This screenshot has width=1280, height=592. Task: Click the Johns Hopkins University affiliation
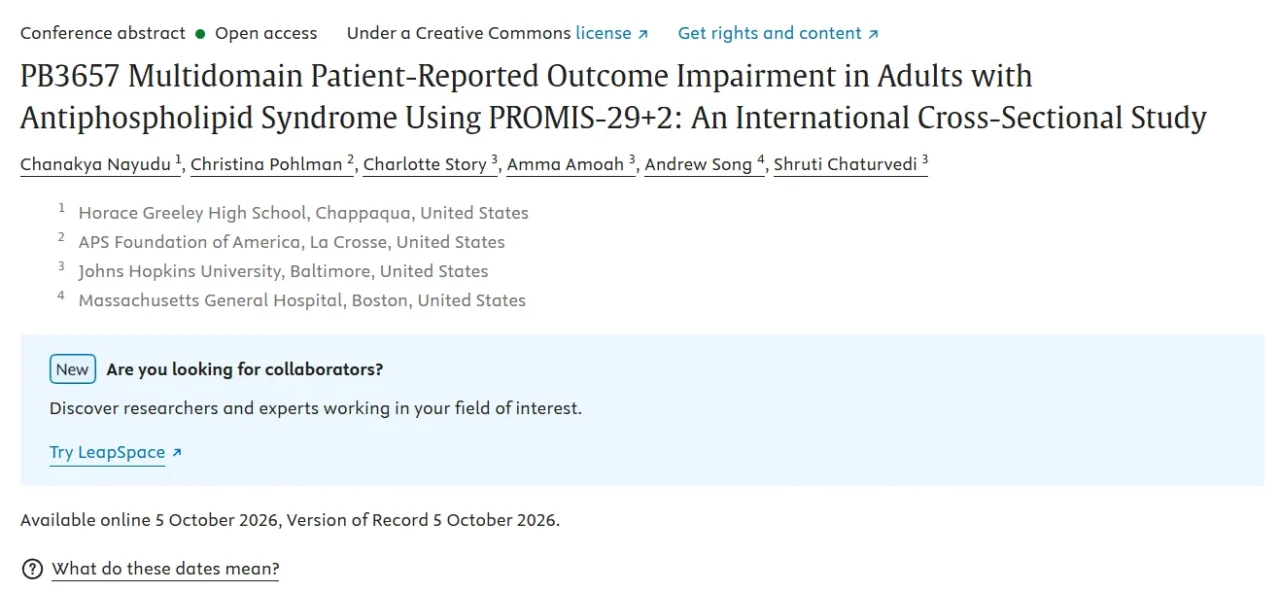[283, 271]
